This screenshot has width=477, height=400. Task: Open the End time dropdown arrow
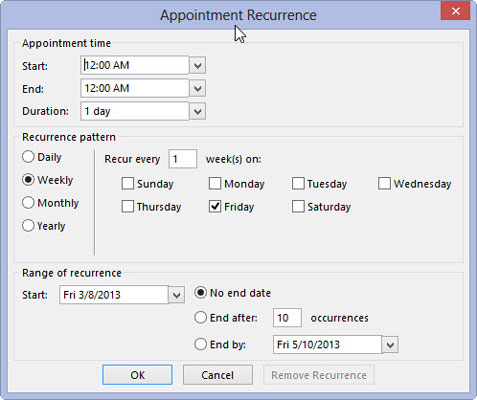(x=197, y=88)
